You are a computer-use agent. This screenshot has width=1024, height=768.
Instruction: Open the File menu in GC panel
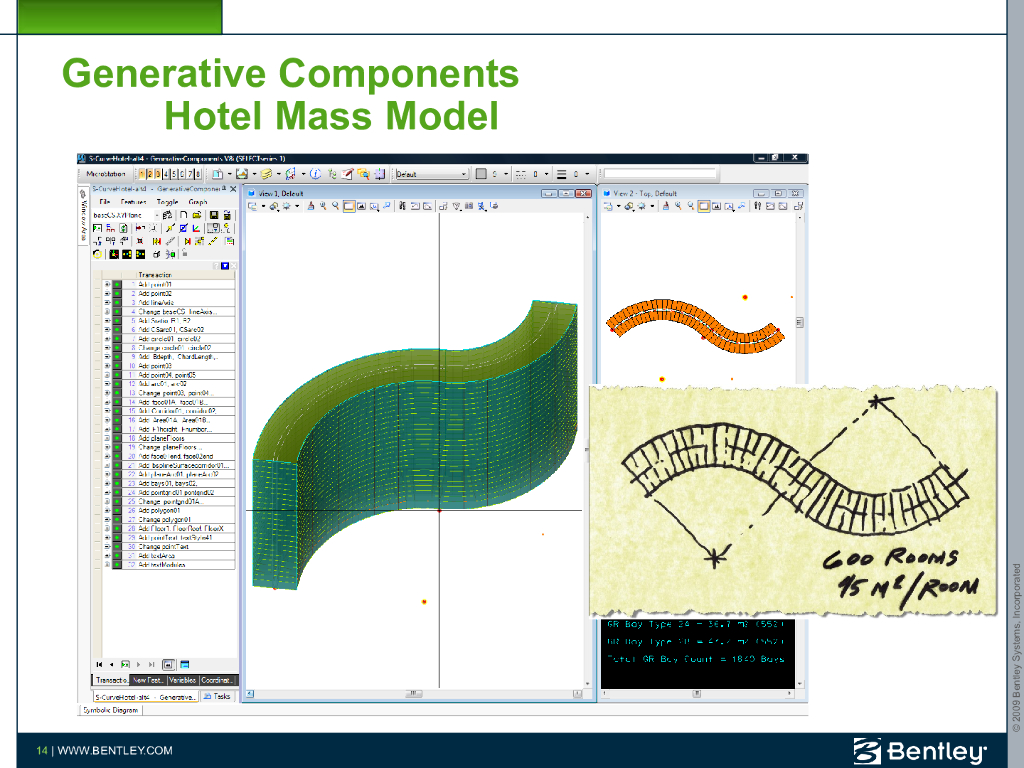pyautogui.click(x=104, y=202)
